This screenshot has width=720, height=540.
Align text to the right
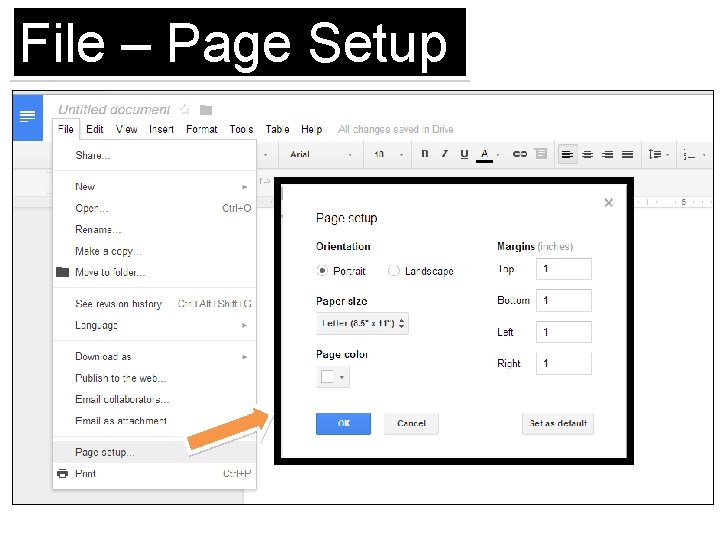tap(608, 154)
